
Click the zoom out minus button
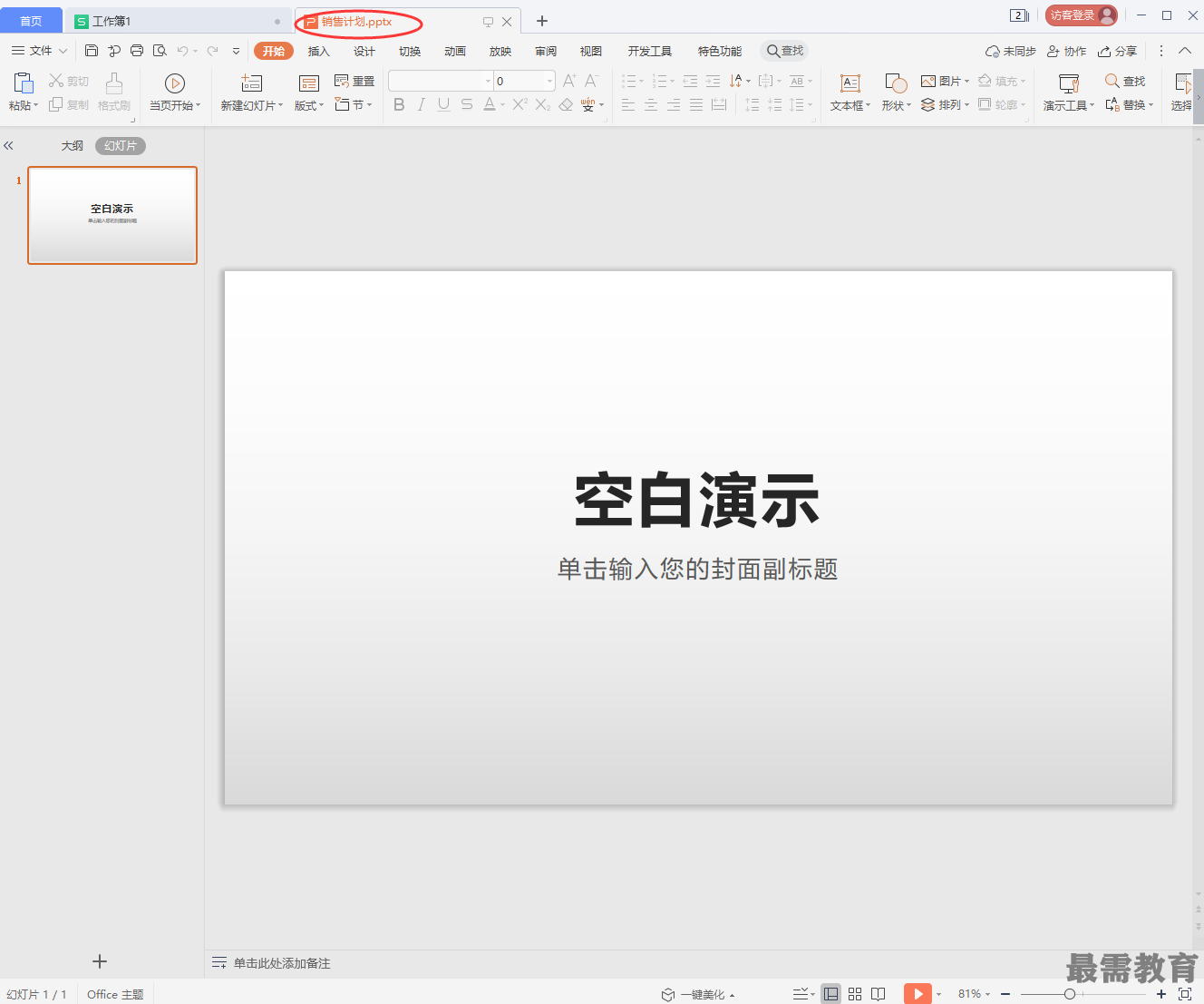click(x=1005, y=994)
